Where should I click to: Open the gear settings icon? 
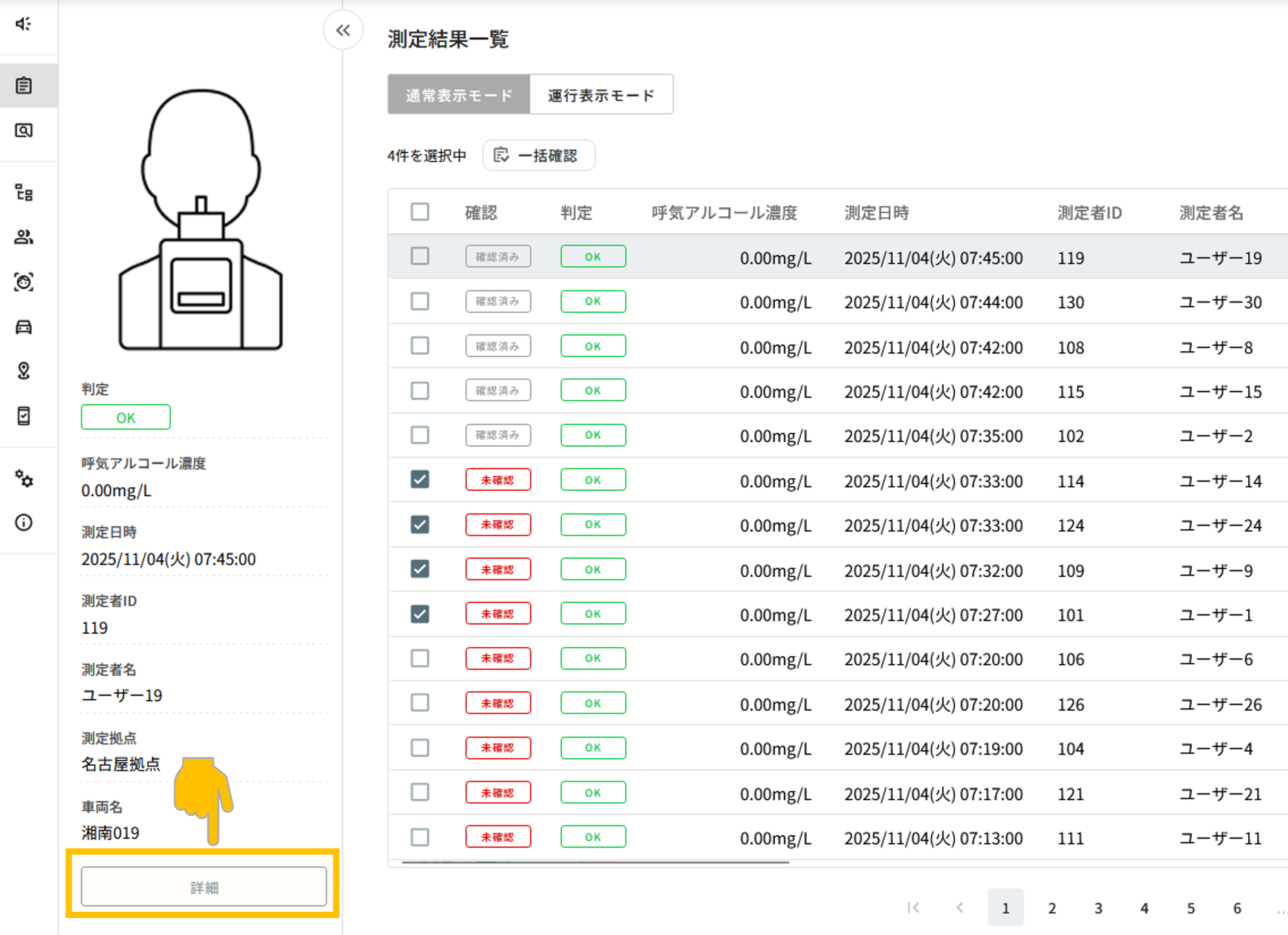[23, 479]
